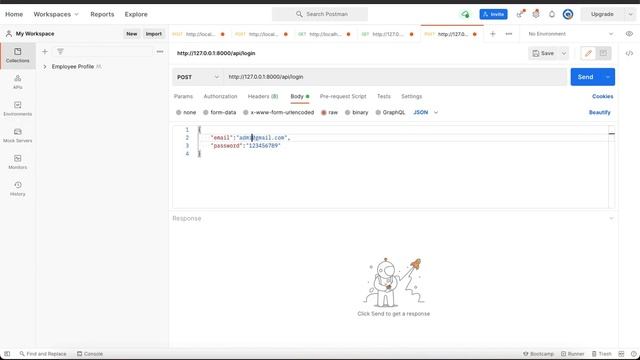
Task: Open the POST method dropdown
Action: point(198,77)
